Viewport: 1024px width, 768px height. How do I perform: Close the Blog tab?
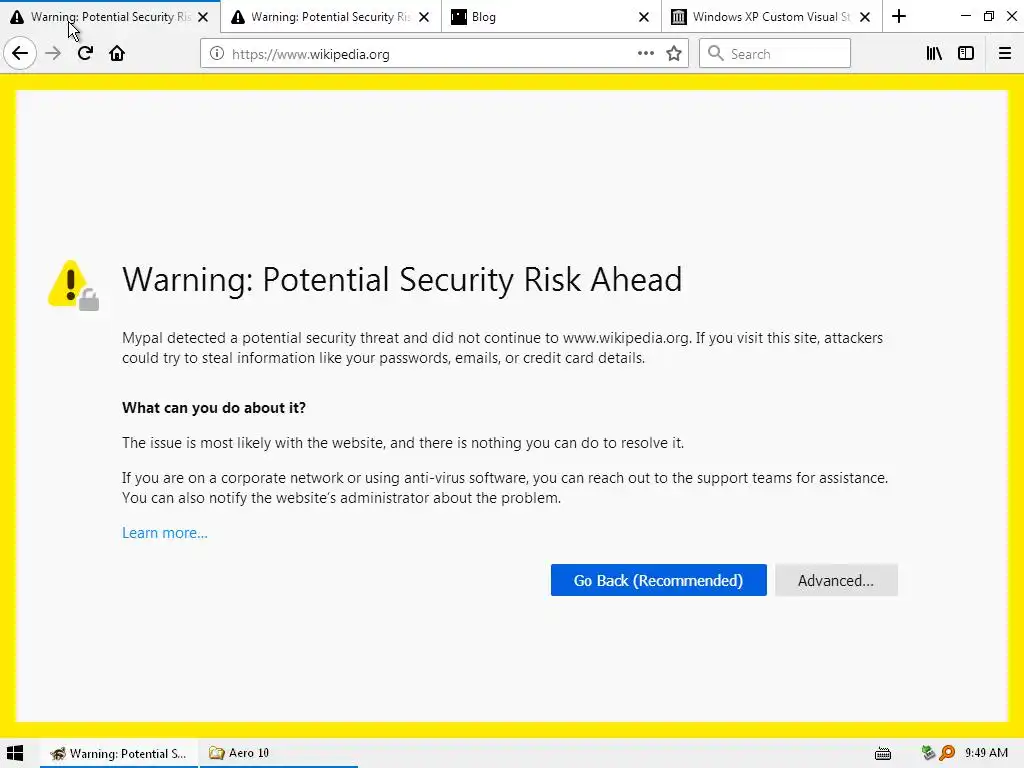click(644, 17)
